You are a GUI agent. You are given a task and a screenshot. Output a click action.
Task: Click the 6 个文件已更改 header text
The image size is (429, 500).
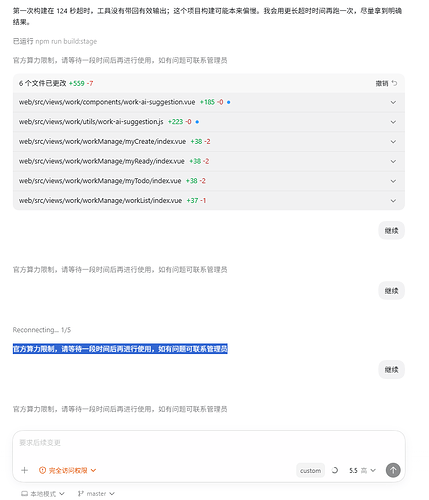(x=43, y=83)
